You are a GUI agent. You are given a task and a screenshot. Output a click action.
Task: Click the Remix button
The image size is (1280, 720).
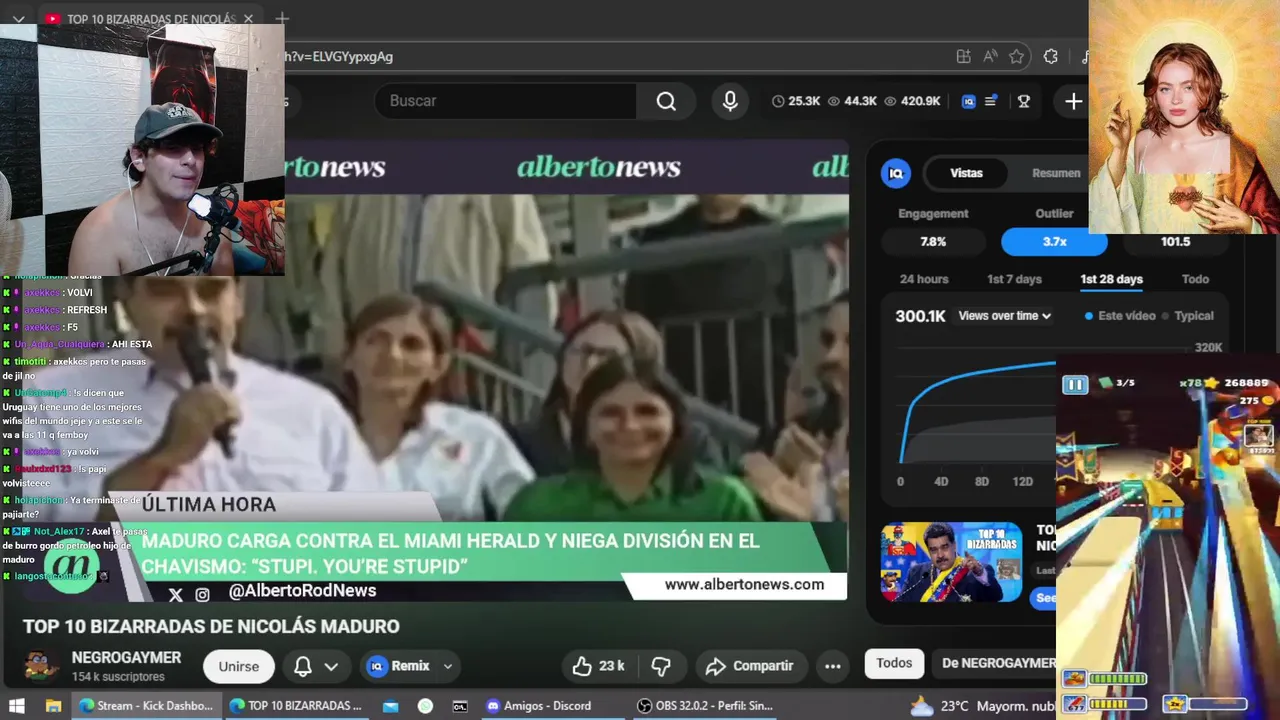400,666
